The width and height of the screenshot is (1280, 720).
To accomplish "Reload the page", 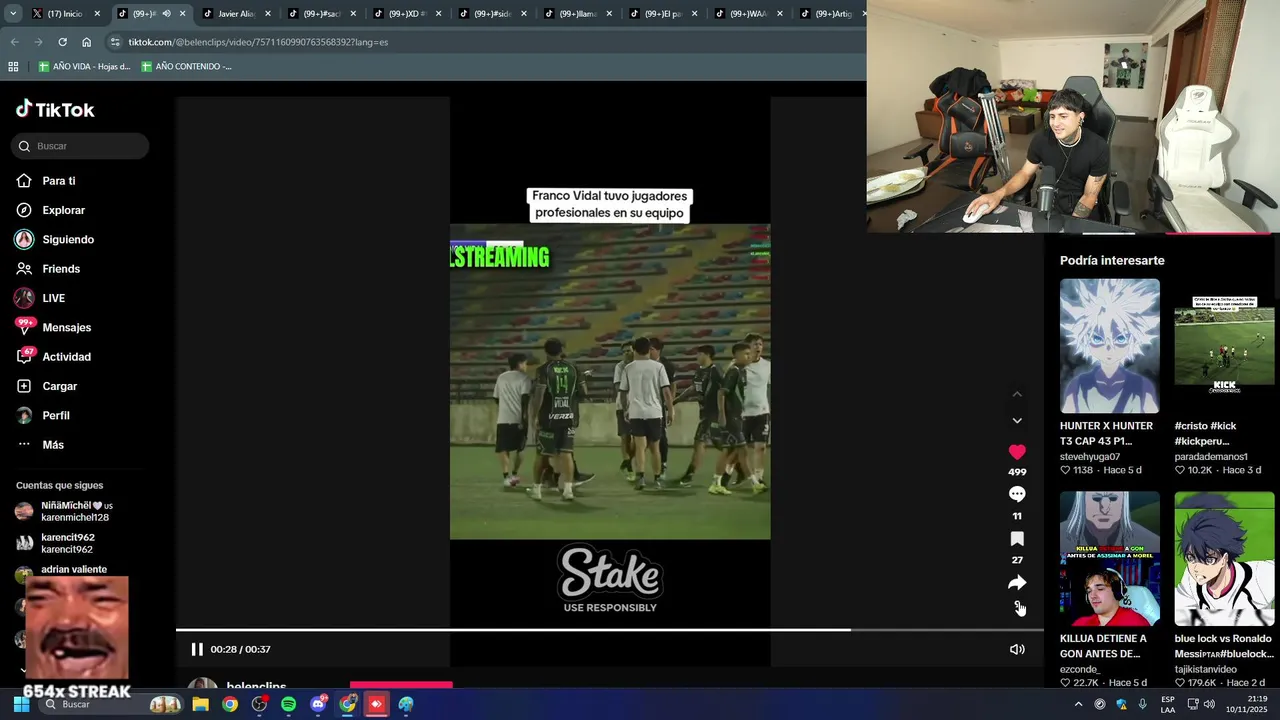I will pyautogui.click(x=62, y=42).
